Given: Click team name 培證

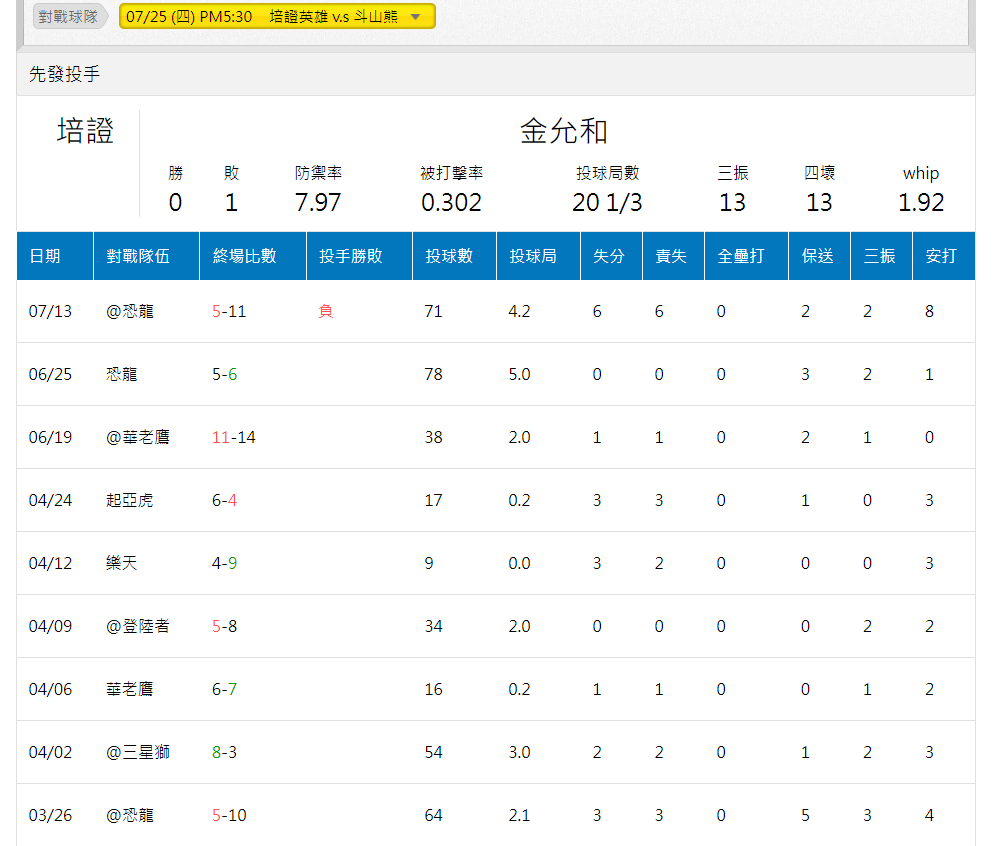Looking at the screenshot, I should coord(85,131).
